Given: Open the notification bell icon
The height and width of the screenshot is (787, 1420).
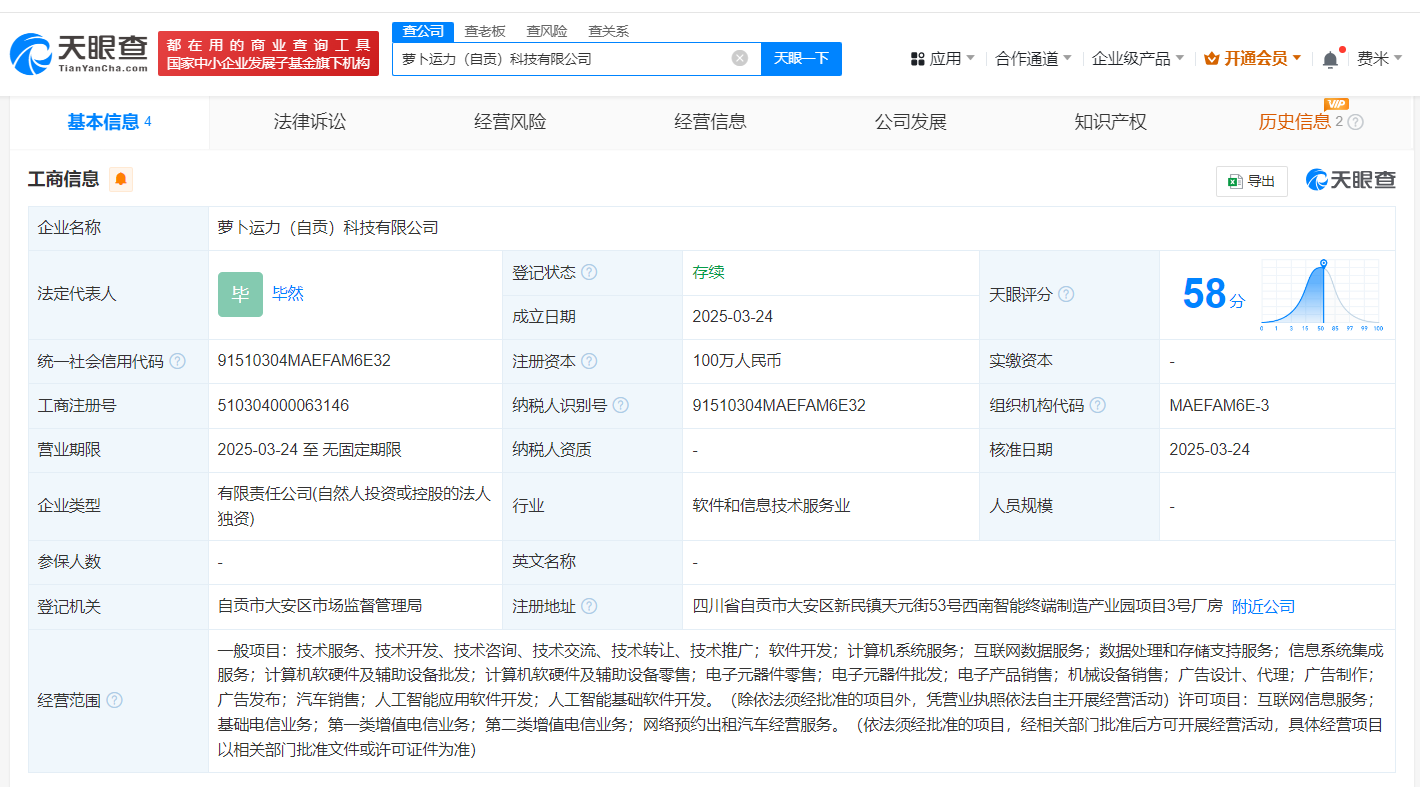Looking at the screenshot, I should pos(1329,59).
